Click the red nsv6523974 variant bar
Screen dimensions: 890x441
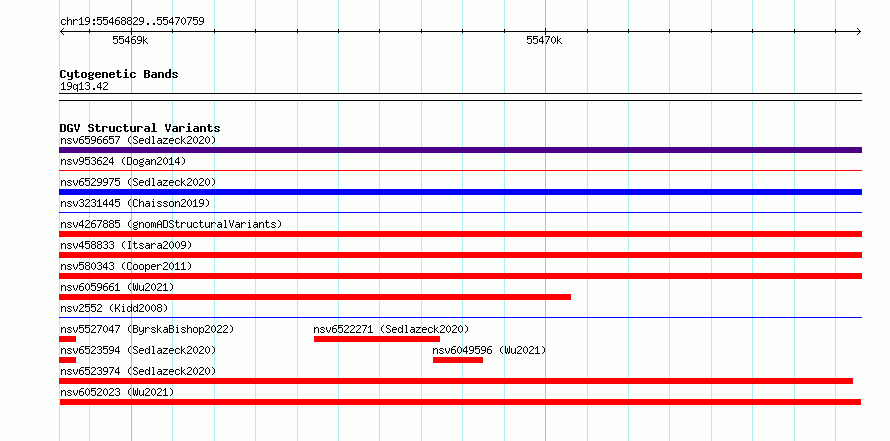[x=456, y=381]
